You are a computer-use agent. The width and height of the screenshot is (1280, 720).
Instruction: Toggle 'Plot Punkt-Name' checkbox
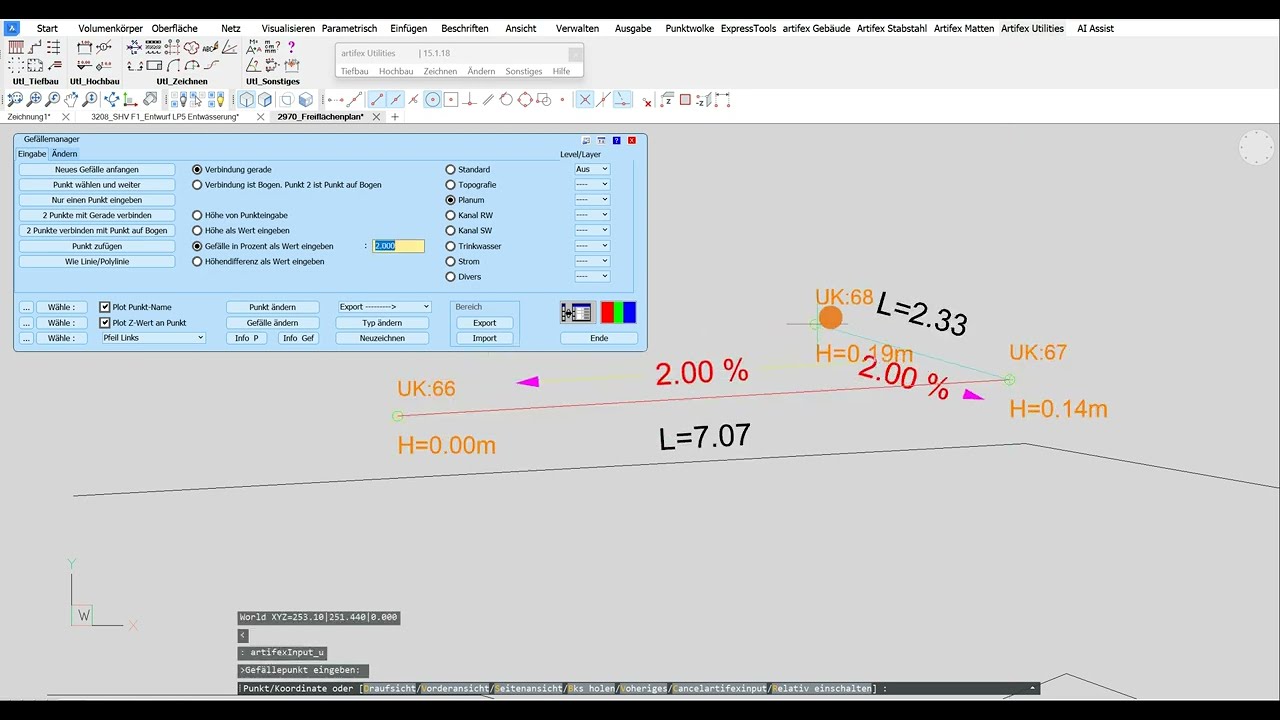[105, 307]
